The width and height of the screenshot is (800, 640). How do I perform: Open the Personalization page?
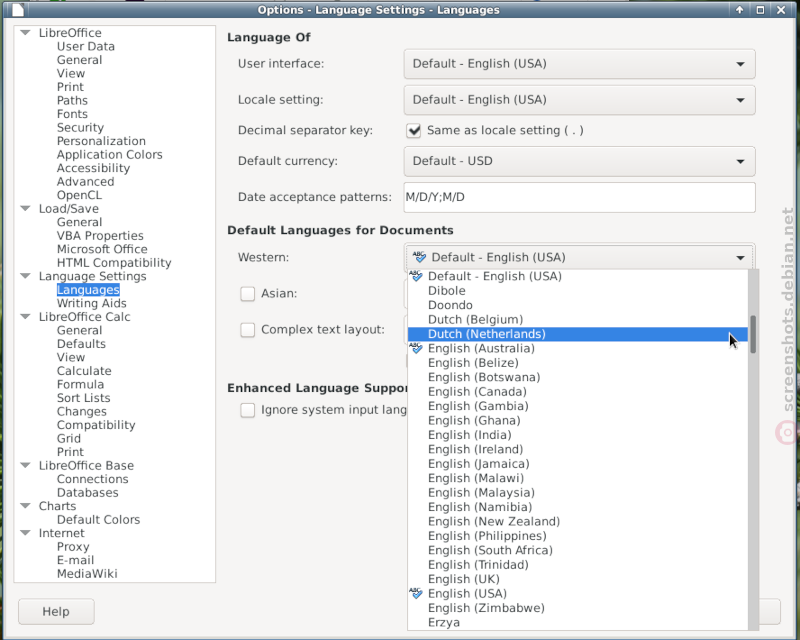pyautogui.click(x=101, y=141)
